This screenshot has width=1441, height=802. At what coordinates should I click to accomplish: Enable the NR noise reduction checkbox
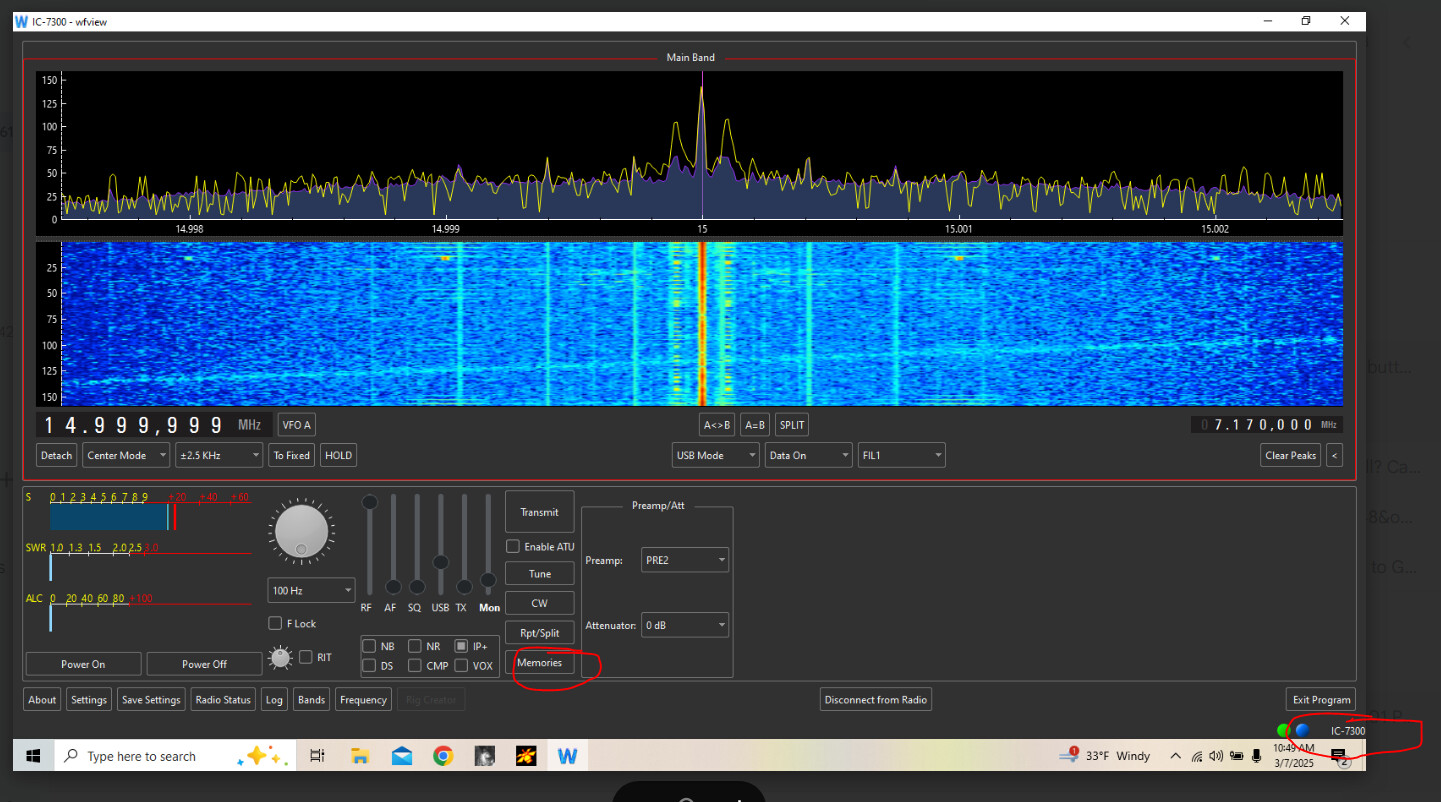coord(415,646)
